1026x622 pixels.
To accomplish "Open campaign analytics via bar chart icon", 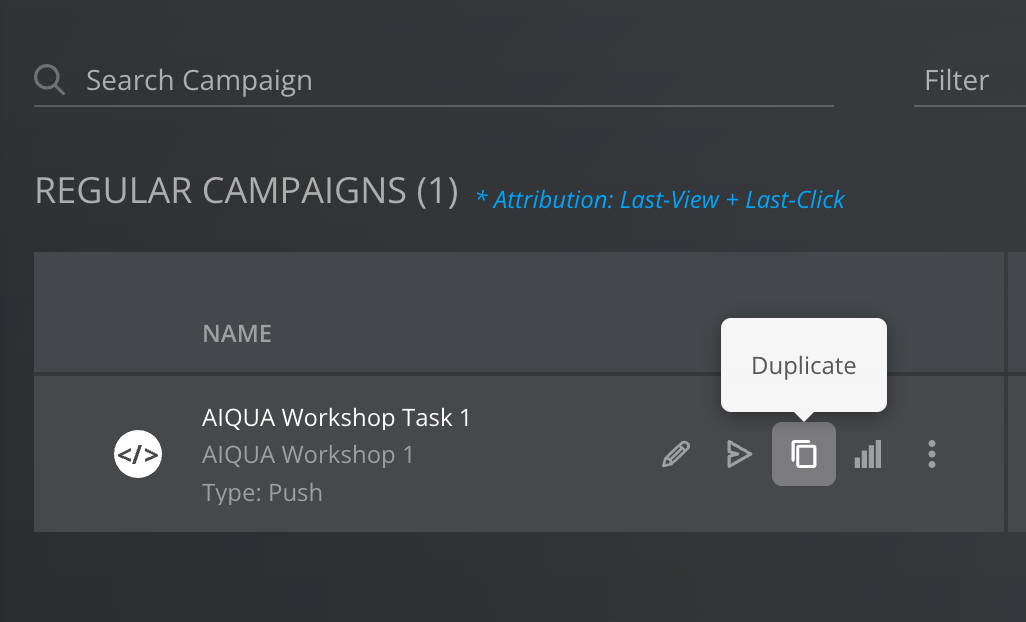I will click(x=868, y=454).
